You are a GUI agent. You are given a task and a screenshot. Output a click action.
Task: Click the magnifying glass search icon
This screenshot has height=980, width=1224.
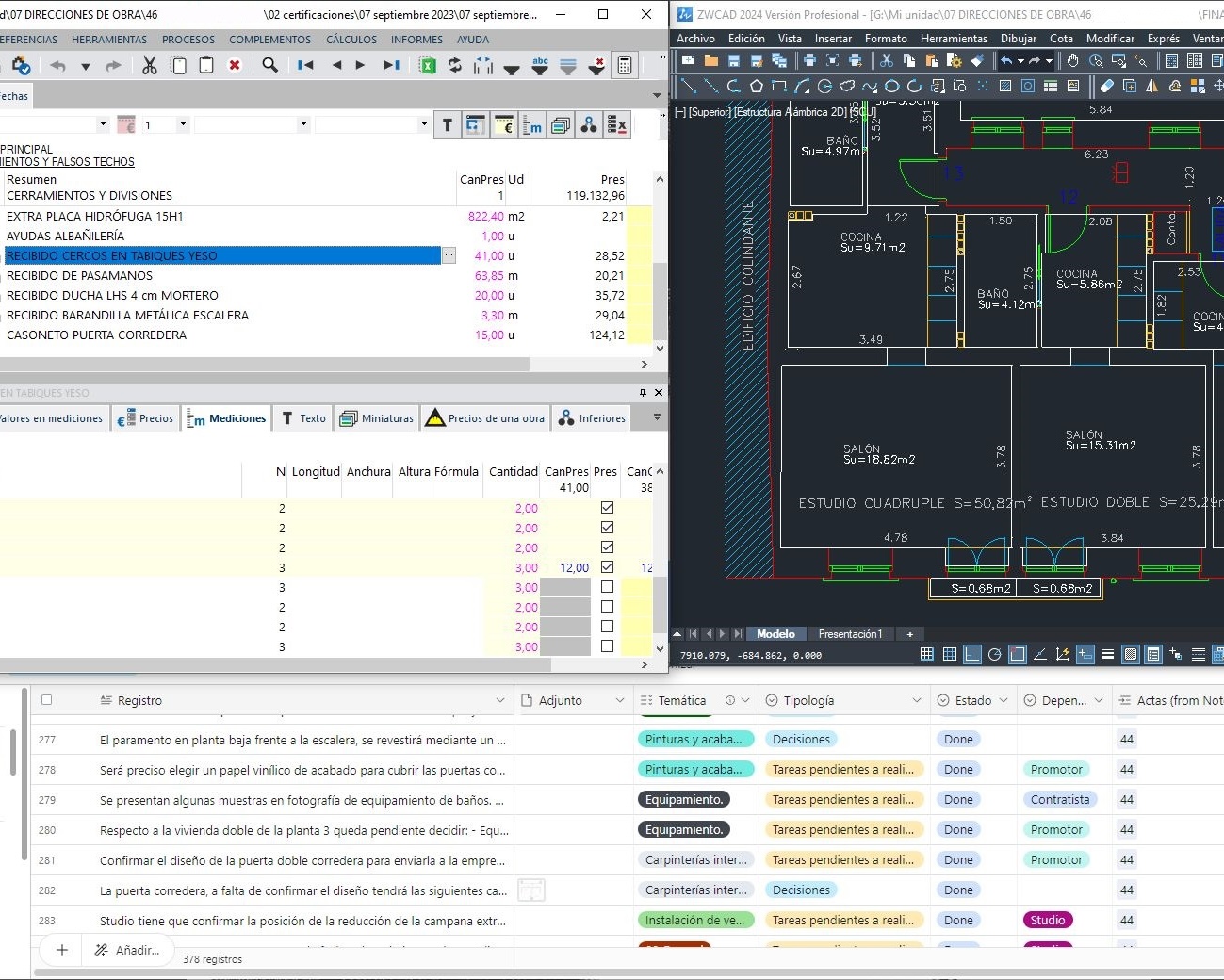pyautogui.click(x=270, y=65)
